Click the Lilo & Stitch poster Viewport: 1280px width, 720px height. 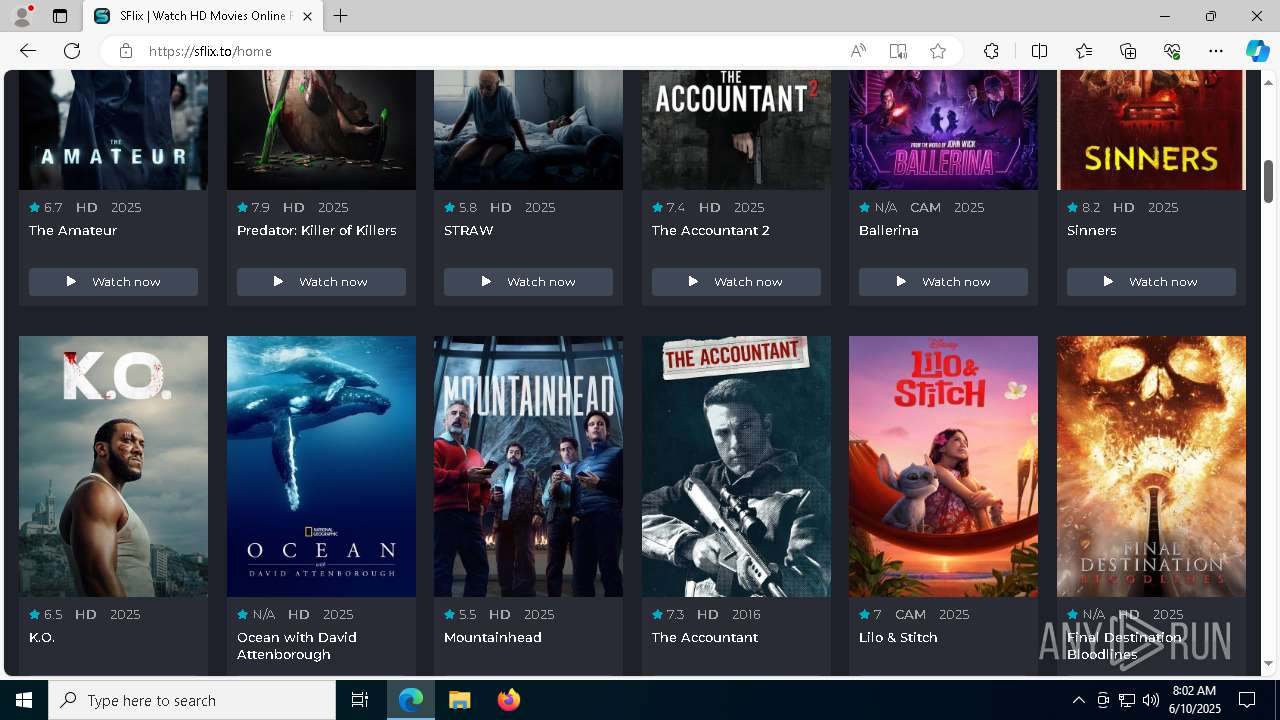tap(943, 466)
